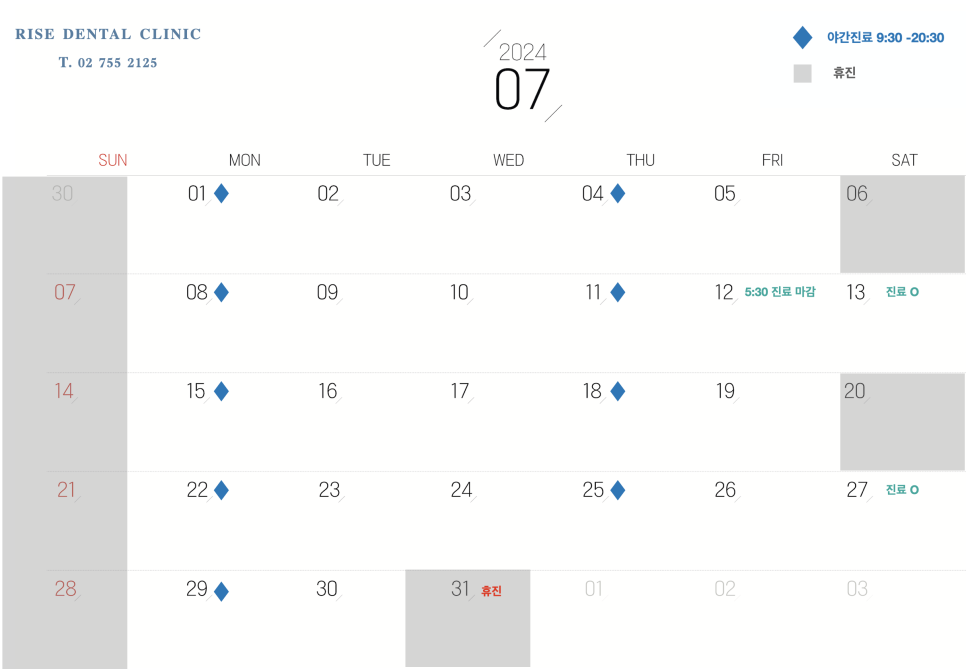Click the '5:30 진료 마감' note on the 12th
The width and height of the screenshot is (966, 669).
coord(780,292)
